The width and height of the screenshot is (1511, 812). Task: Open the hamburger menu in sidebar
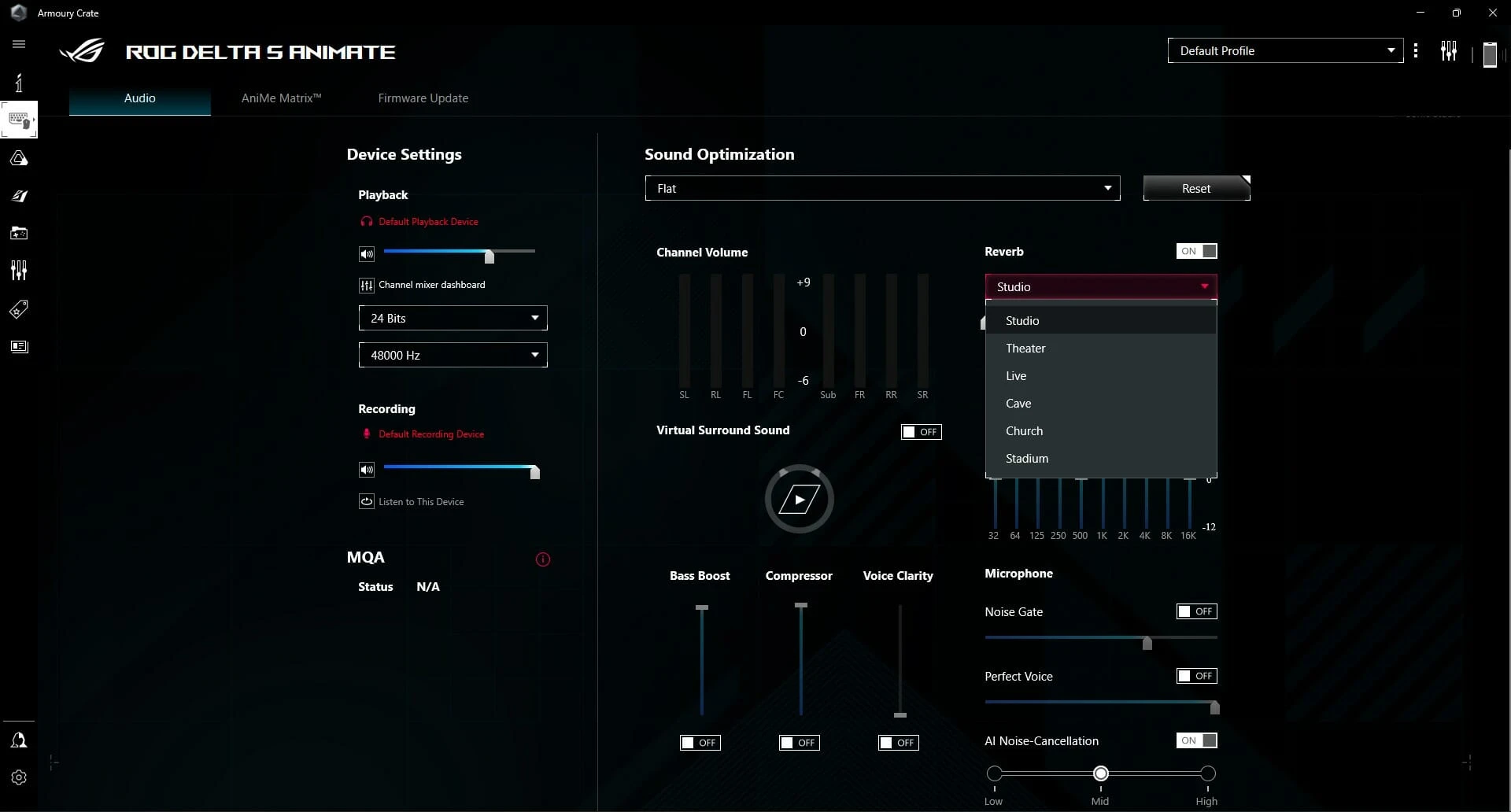coord(19,44)
